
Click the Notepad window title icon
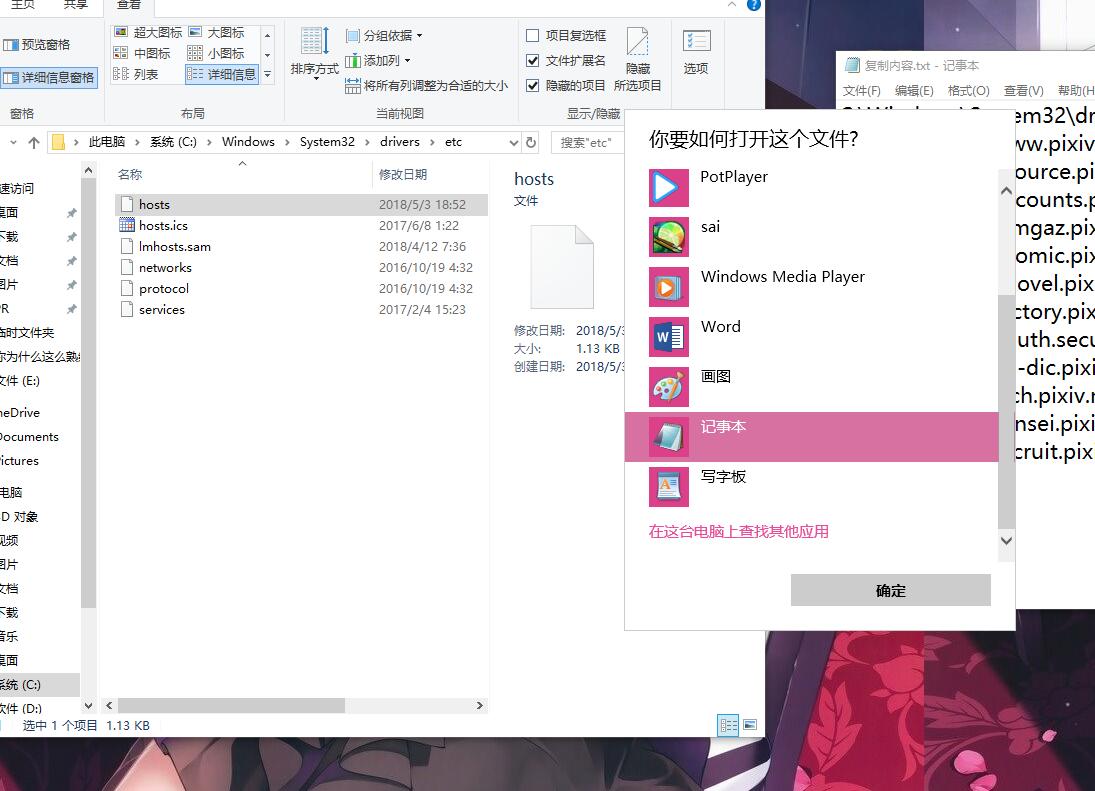(x=852, y=66)
